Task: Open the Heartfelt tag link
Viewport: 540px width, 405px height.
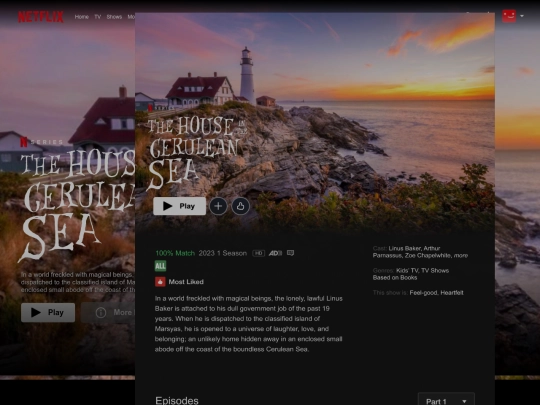Action: click(452, 293)
